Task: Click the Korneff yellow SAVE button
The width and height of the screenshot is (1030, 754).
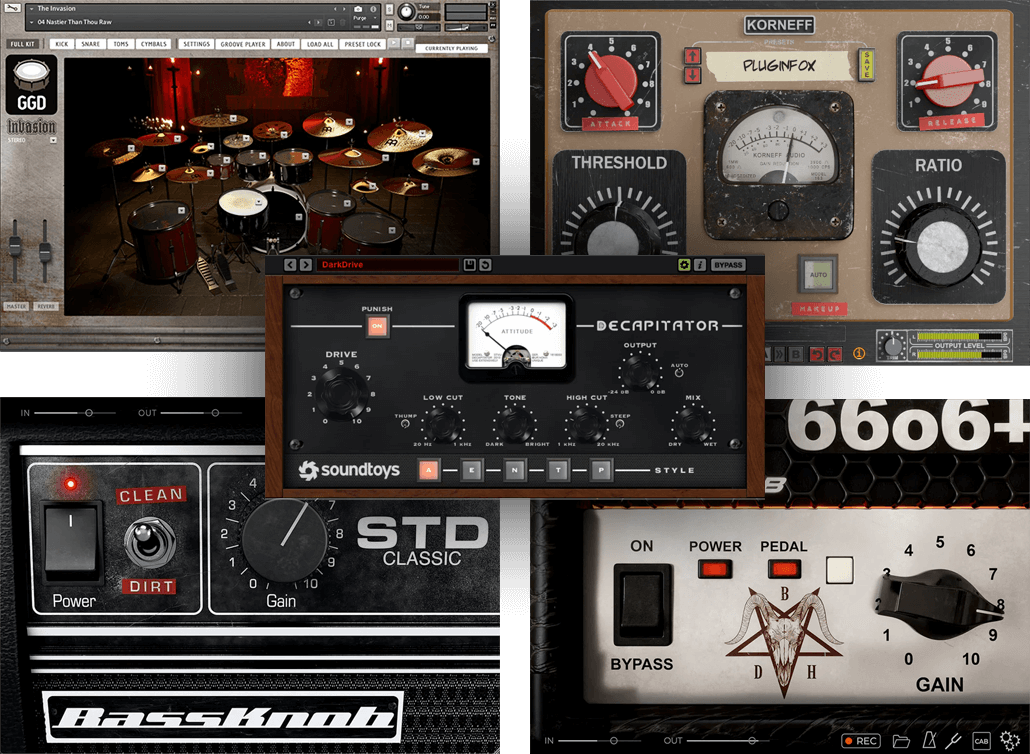Action: click(866, 65)
